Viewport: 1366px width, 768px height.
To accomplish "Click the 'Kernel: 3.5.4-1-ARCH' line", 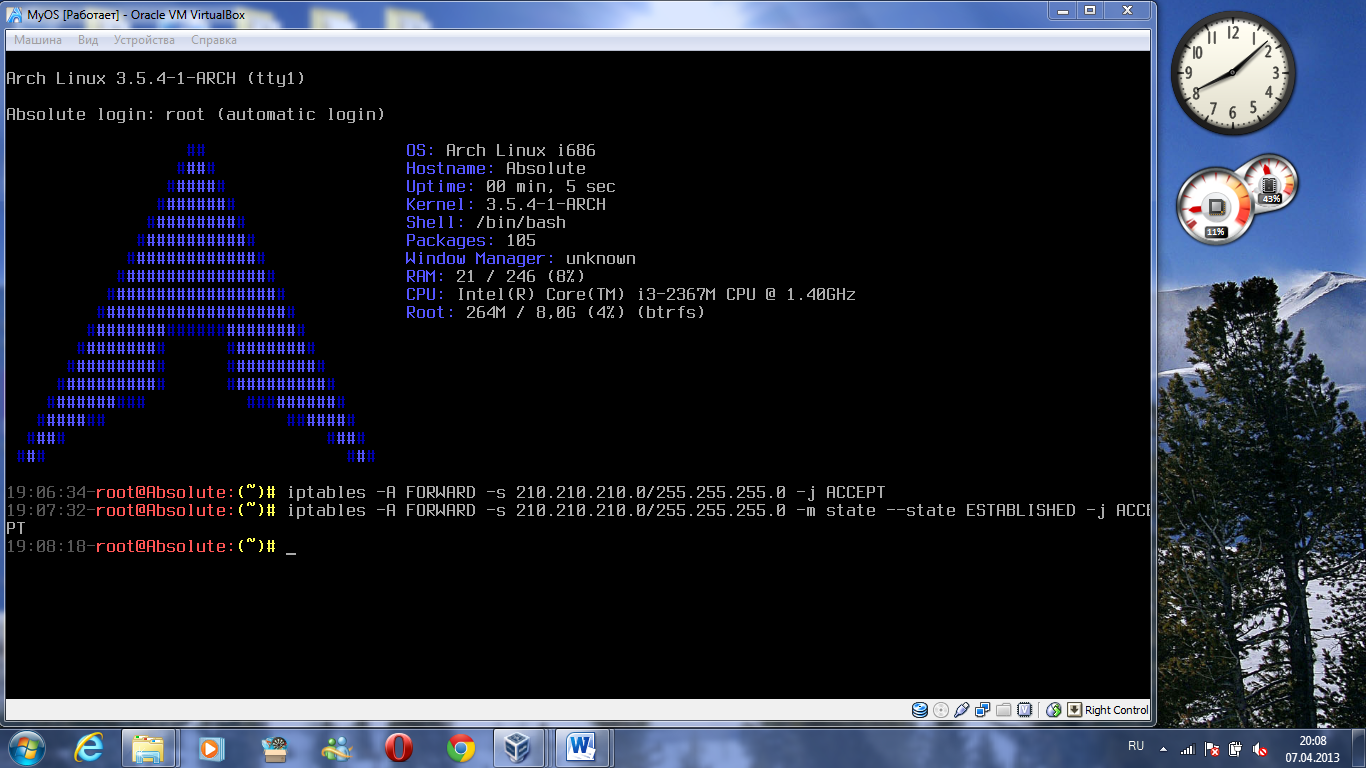I will [x=506, y=205].
